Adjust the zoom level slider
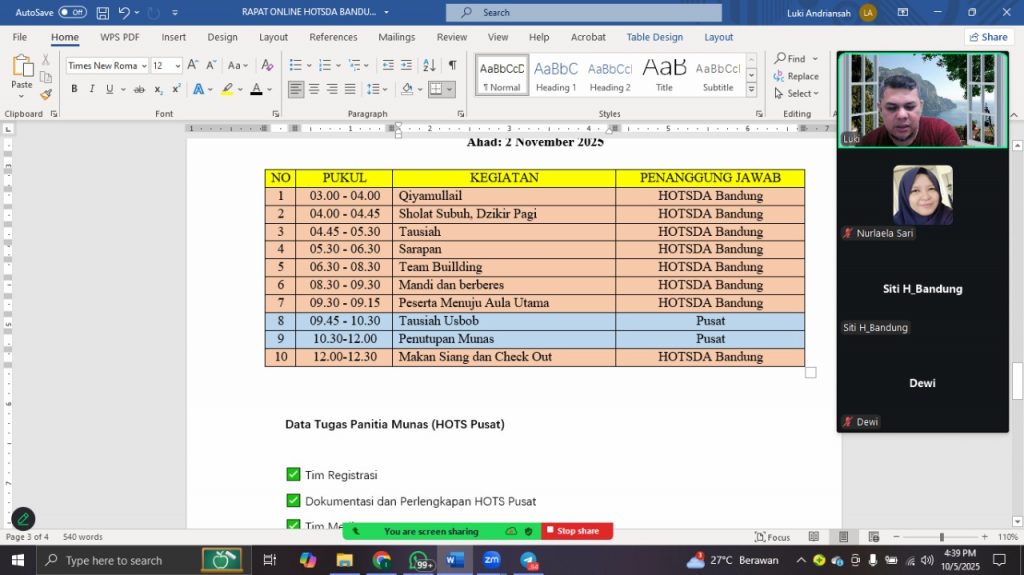1024x575 pixels. (x=941, y=537)
